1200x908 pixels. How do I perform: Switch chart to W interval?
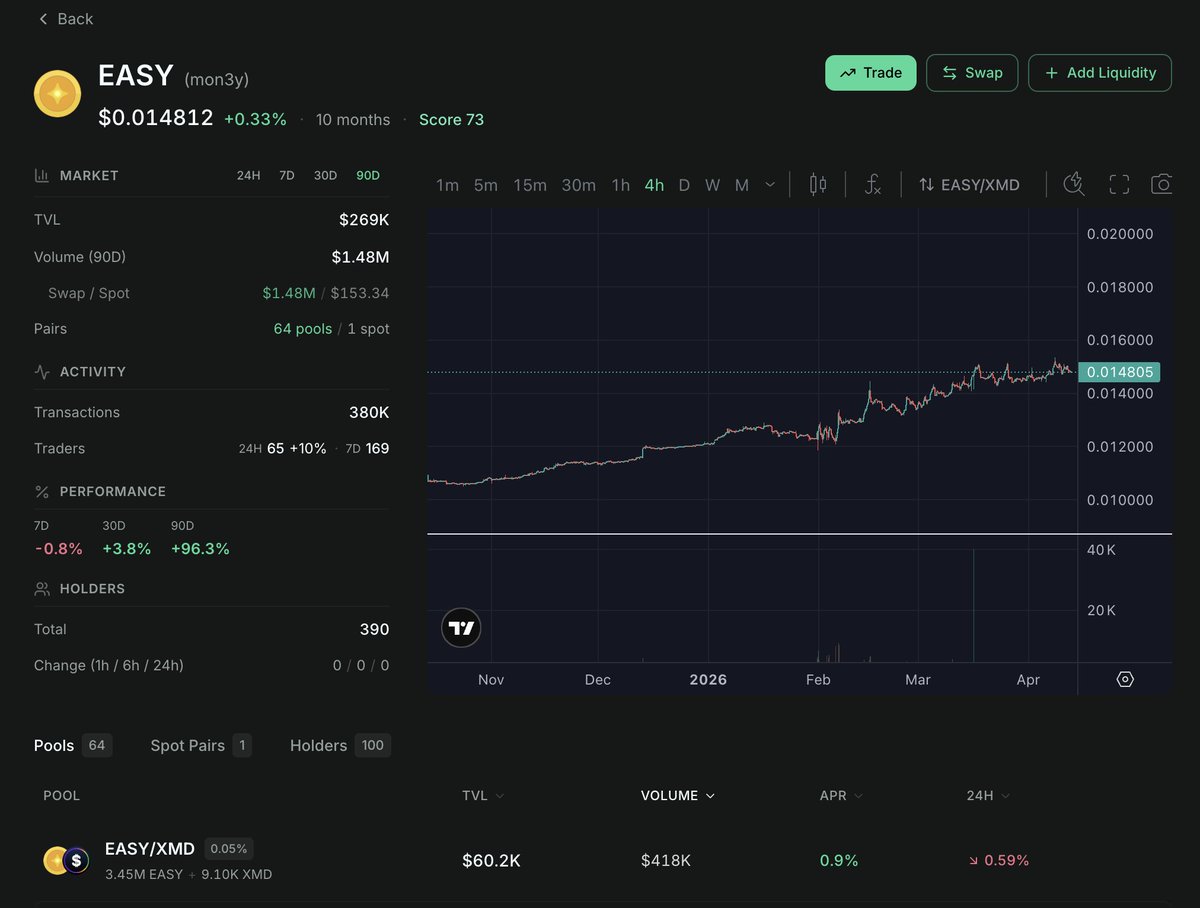click(x=712, y=185)
